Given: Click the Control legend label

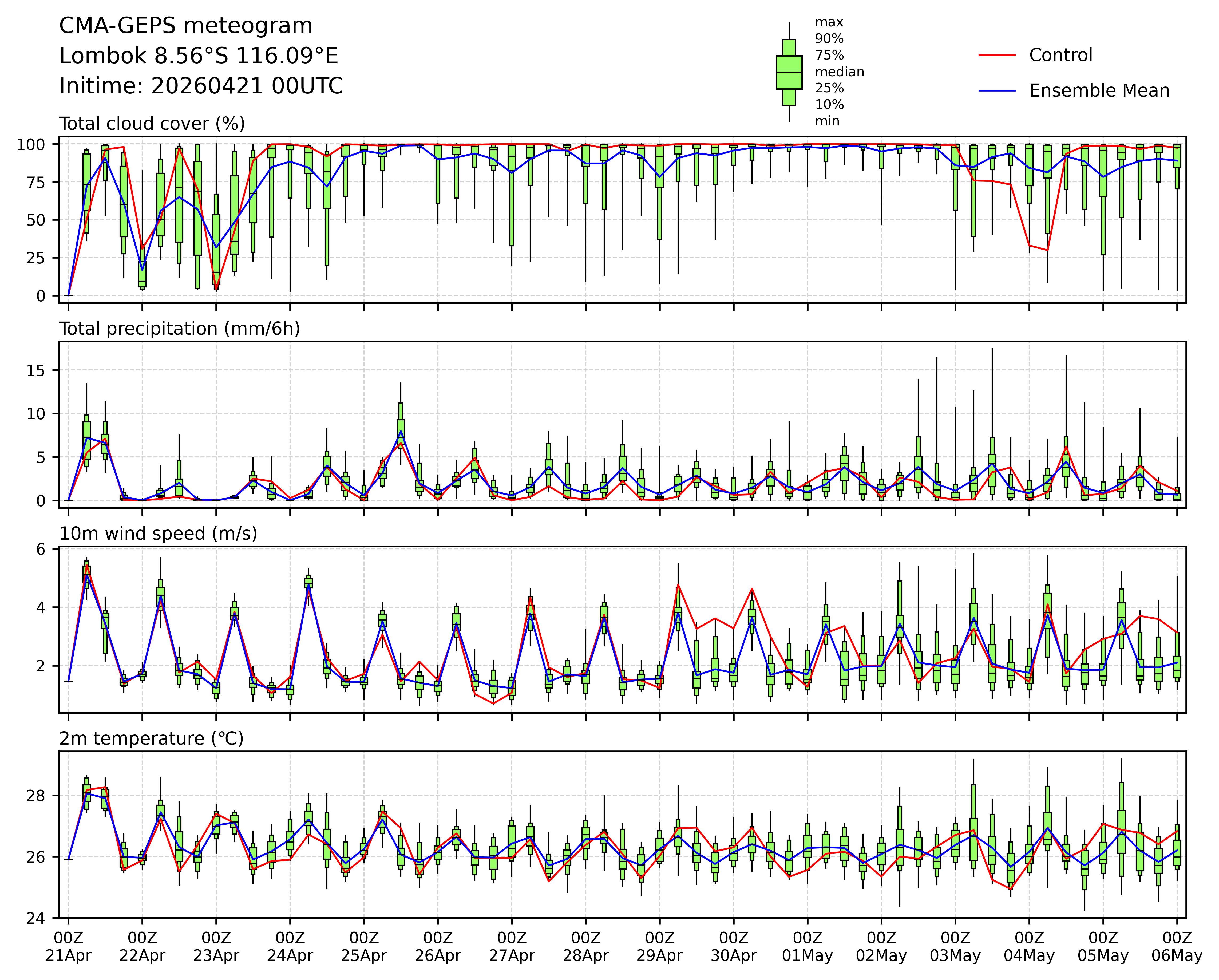Looking at the screenshot, I should pos(1061,56).
